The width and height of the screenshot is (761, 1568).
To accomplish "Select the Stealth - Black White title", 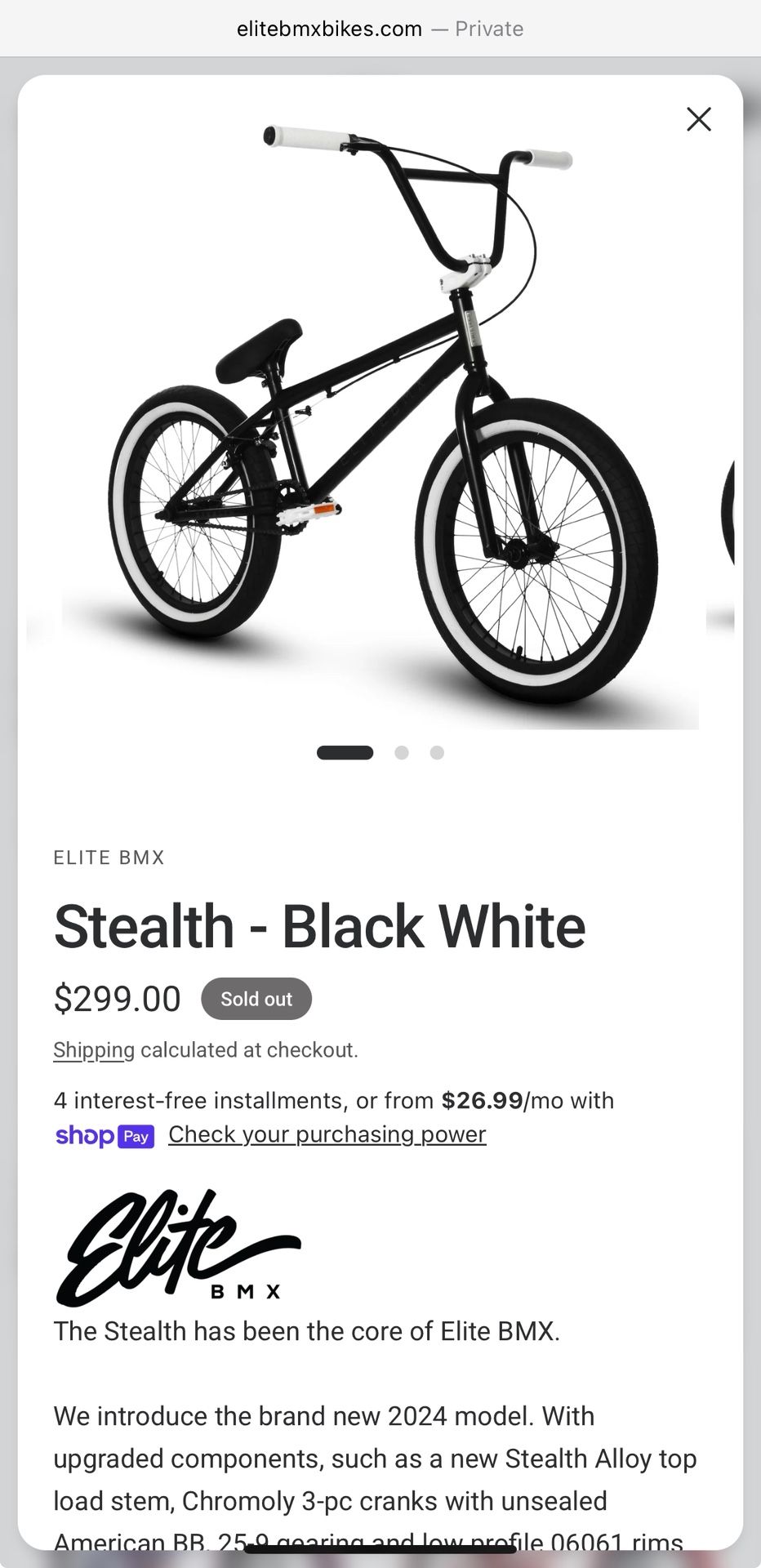I will click(318, 925).
